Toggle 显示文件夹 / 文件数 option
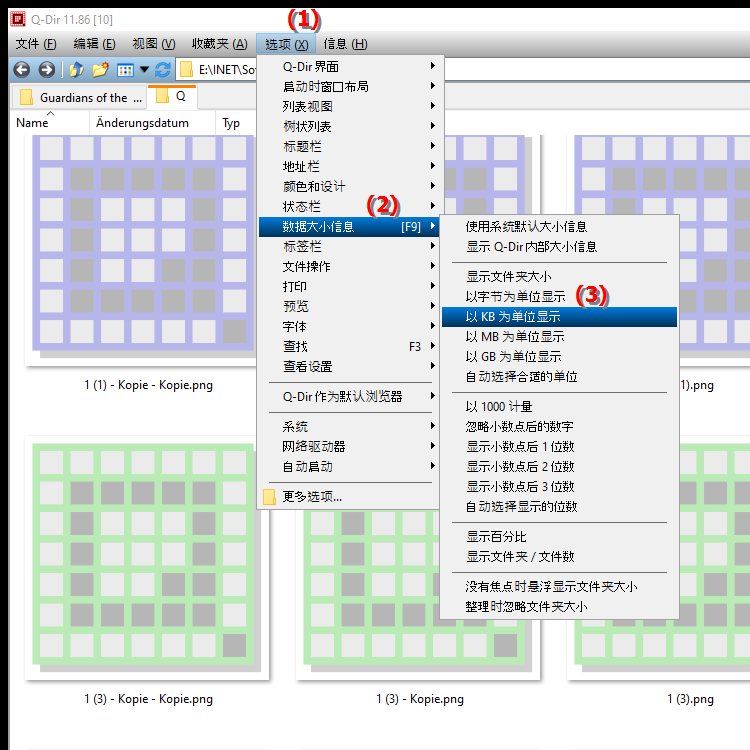Viewport: 750px width, 750px height. pyautogui.click(x=559, y=557)
